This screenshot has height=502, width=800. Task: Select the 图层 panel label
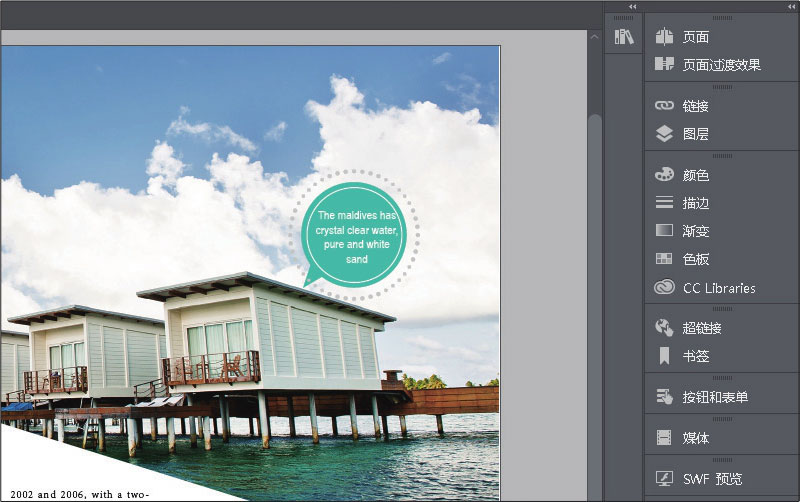[695, 134]
